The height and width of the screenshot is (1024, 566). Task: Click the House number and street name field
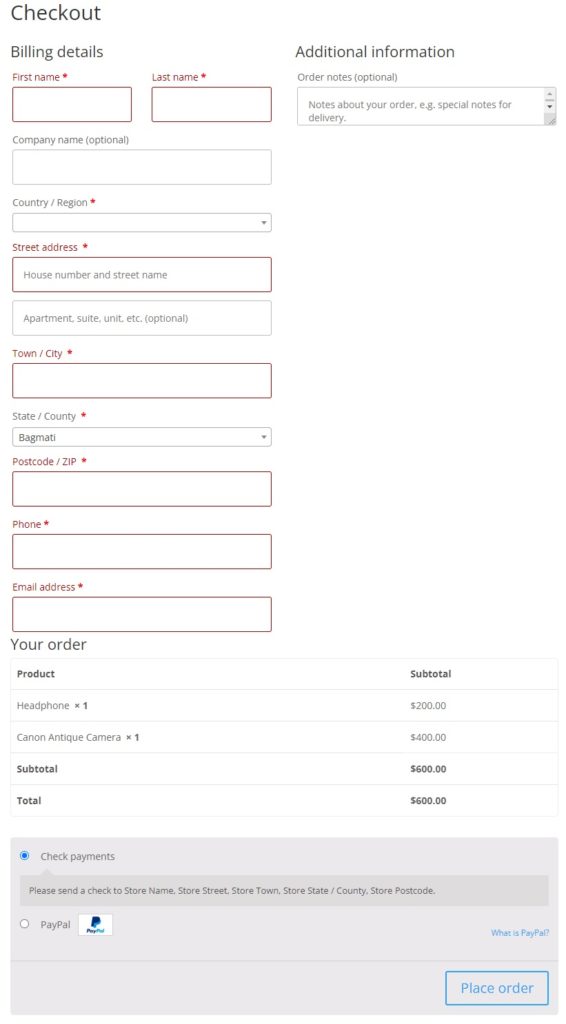142,274
